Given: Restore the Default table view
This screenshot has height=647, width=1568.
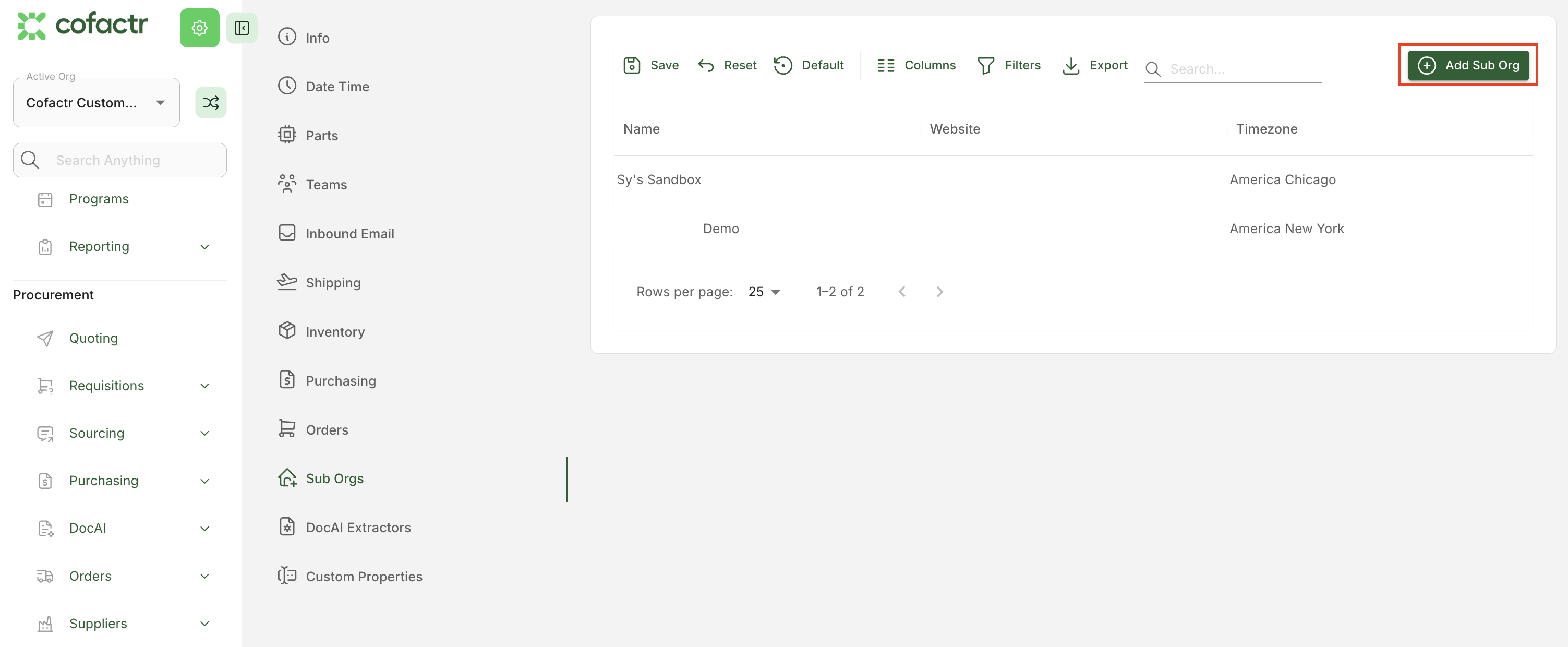Looking at the screenshot, I should click(809, 65).
